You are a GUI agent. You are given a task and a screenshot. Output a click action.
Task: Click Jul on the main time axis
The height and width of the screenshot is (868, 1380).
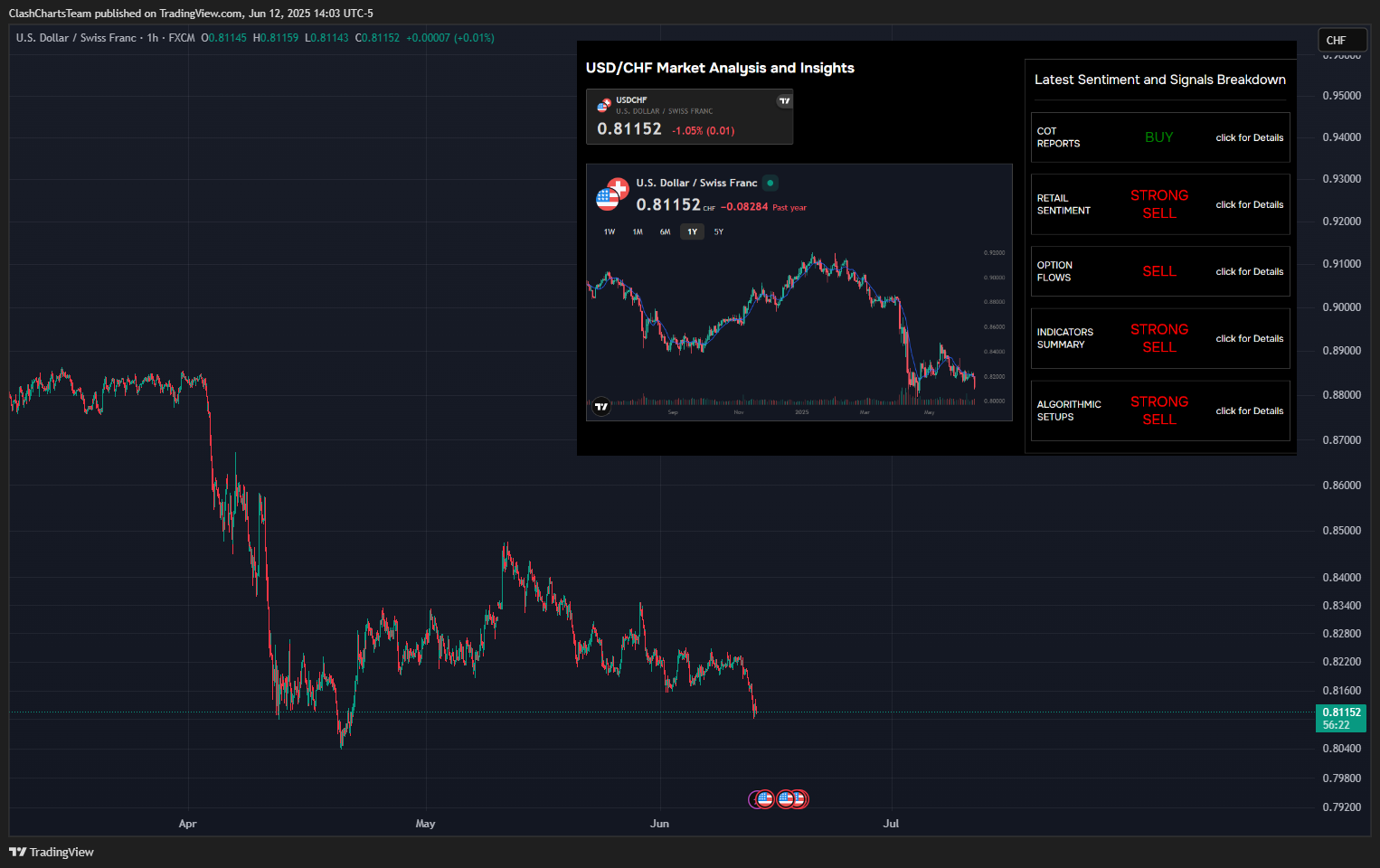coord(891,824)
